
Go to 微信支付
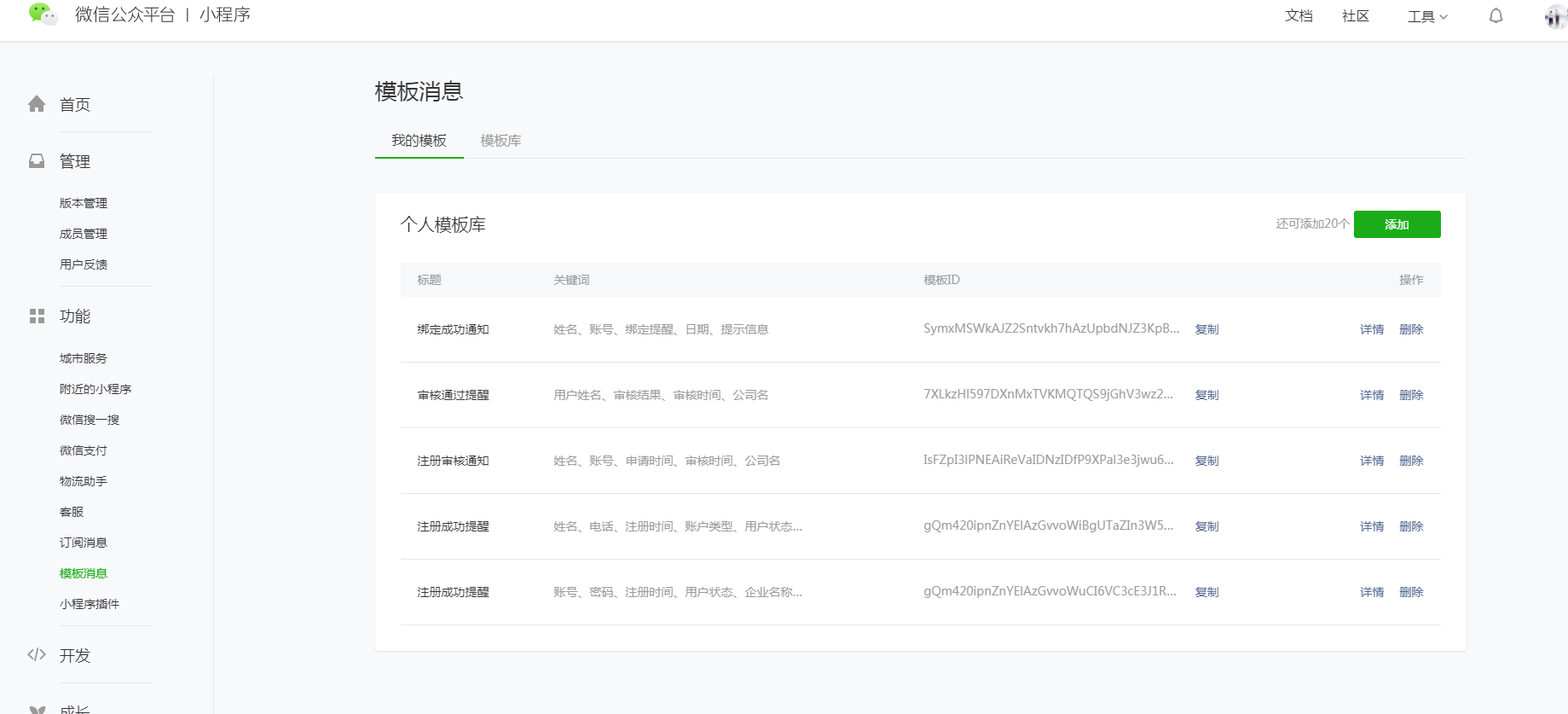(84, 450)
